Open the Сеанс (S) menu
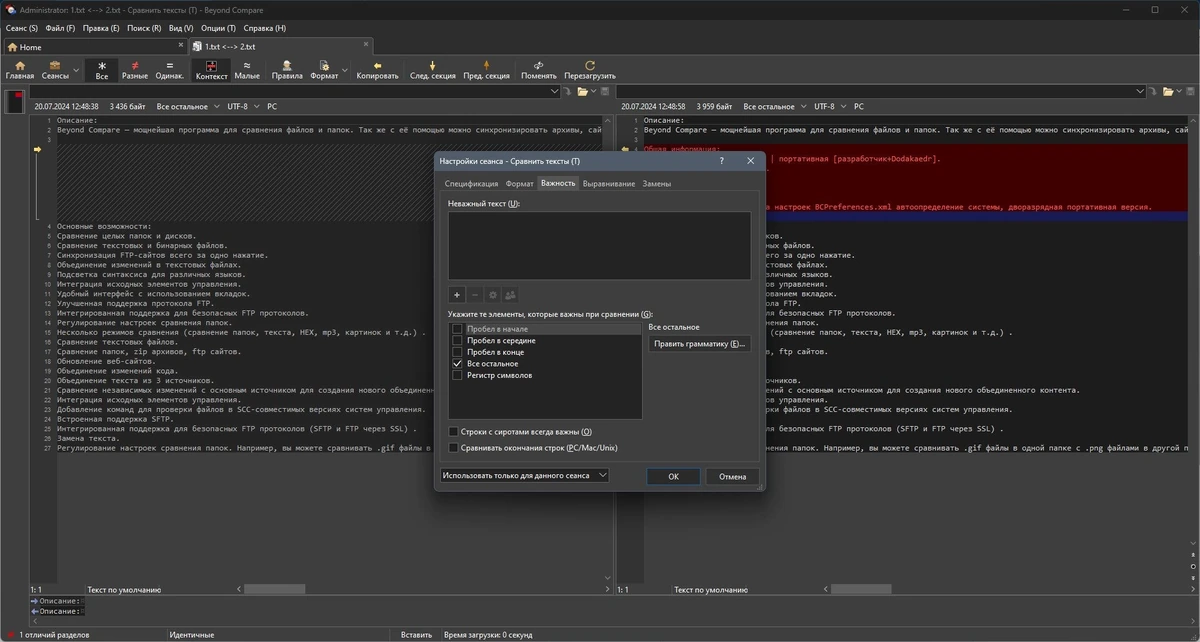Screen dimensions: 1200x642 [22, 28]
